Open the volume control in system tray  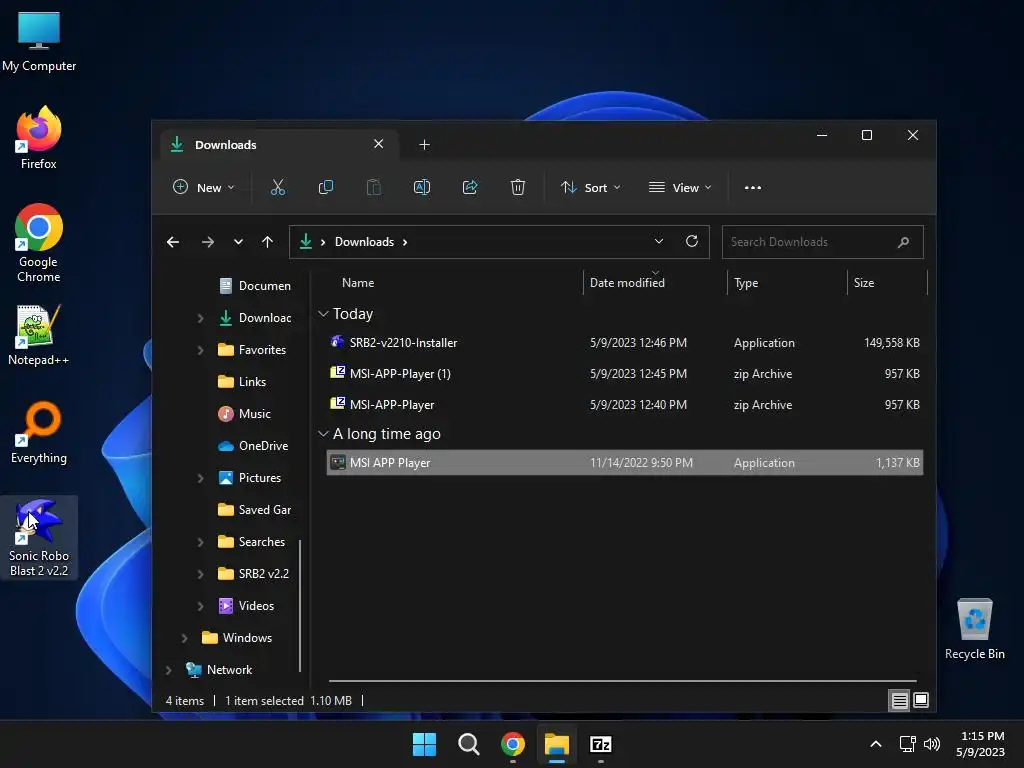[932, 744]
